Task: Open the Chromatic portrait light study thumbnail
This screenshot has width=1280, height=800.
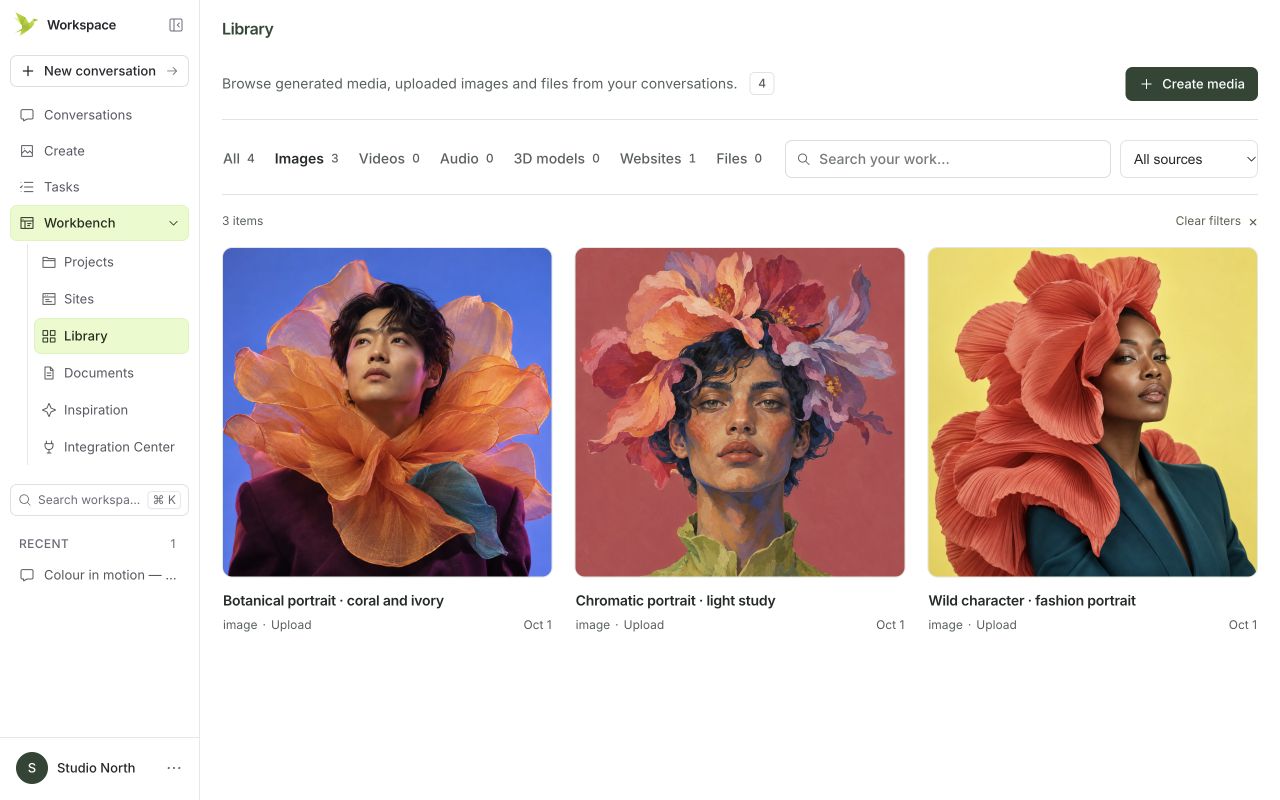Action: tap(740, 412)
